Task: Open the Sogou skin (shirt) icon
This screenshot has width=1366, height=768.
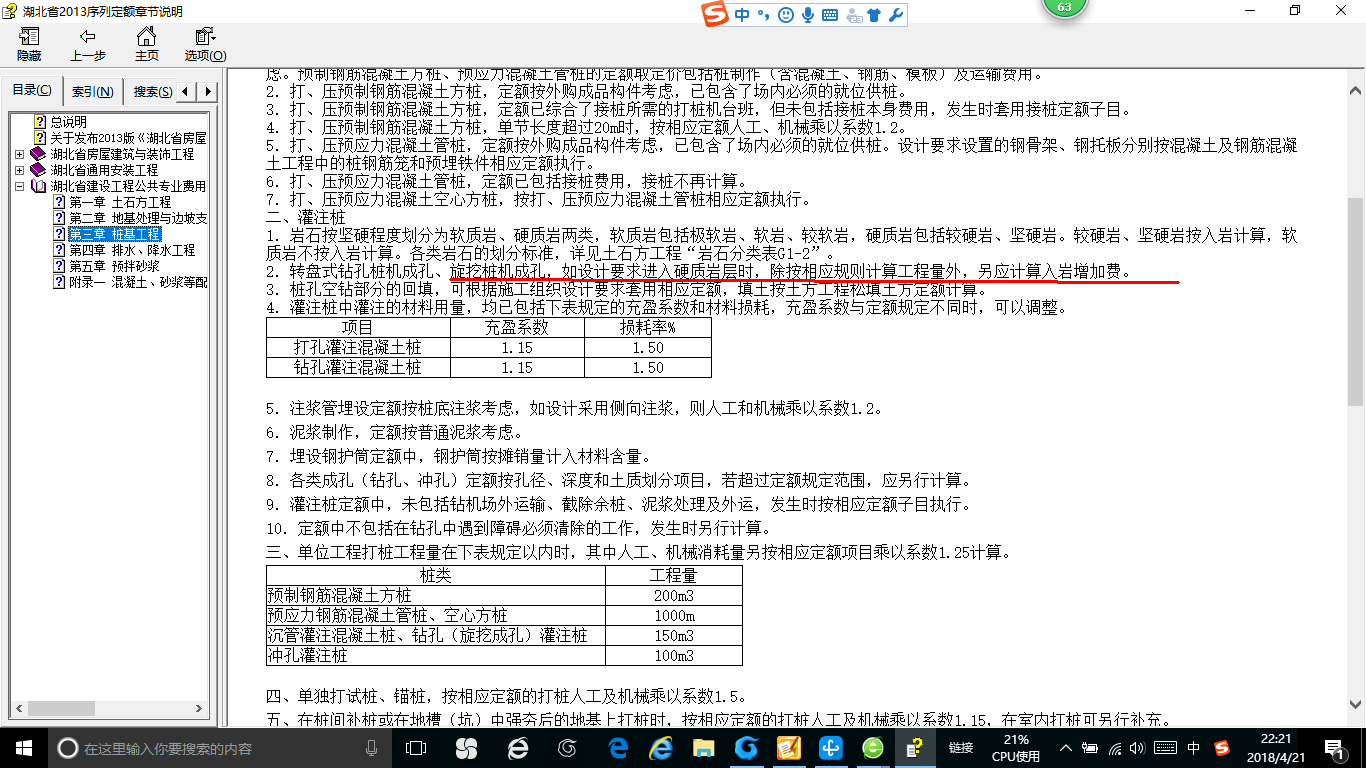Action: (875, 15)
